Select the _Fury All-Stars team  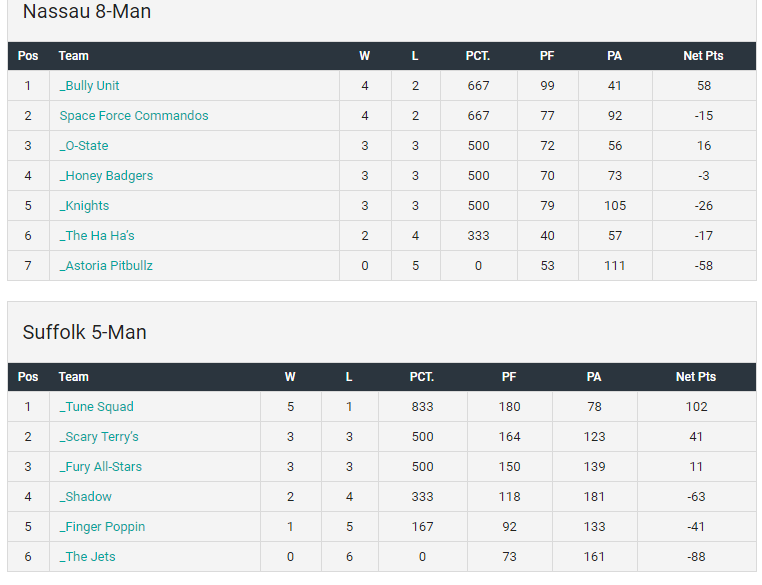click(x=101, y=467)
